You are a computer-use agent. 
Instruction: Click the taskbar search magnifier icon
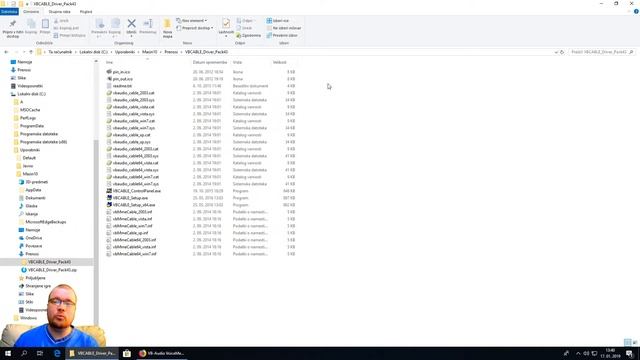point(24,353)
